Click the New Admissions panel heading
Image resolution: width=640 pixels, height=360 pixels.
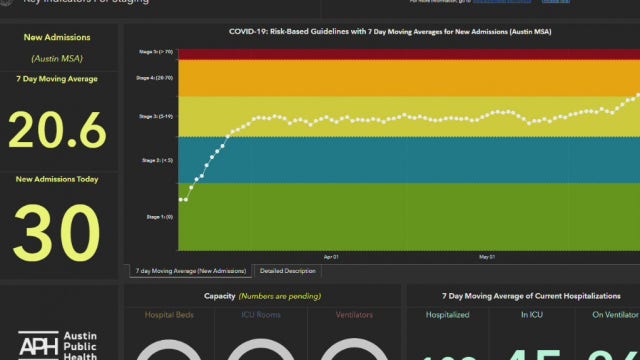57,38
